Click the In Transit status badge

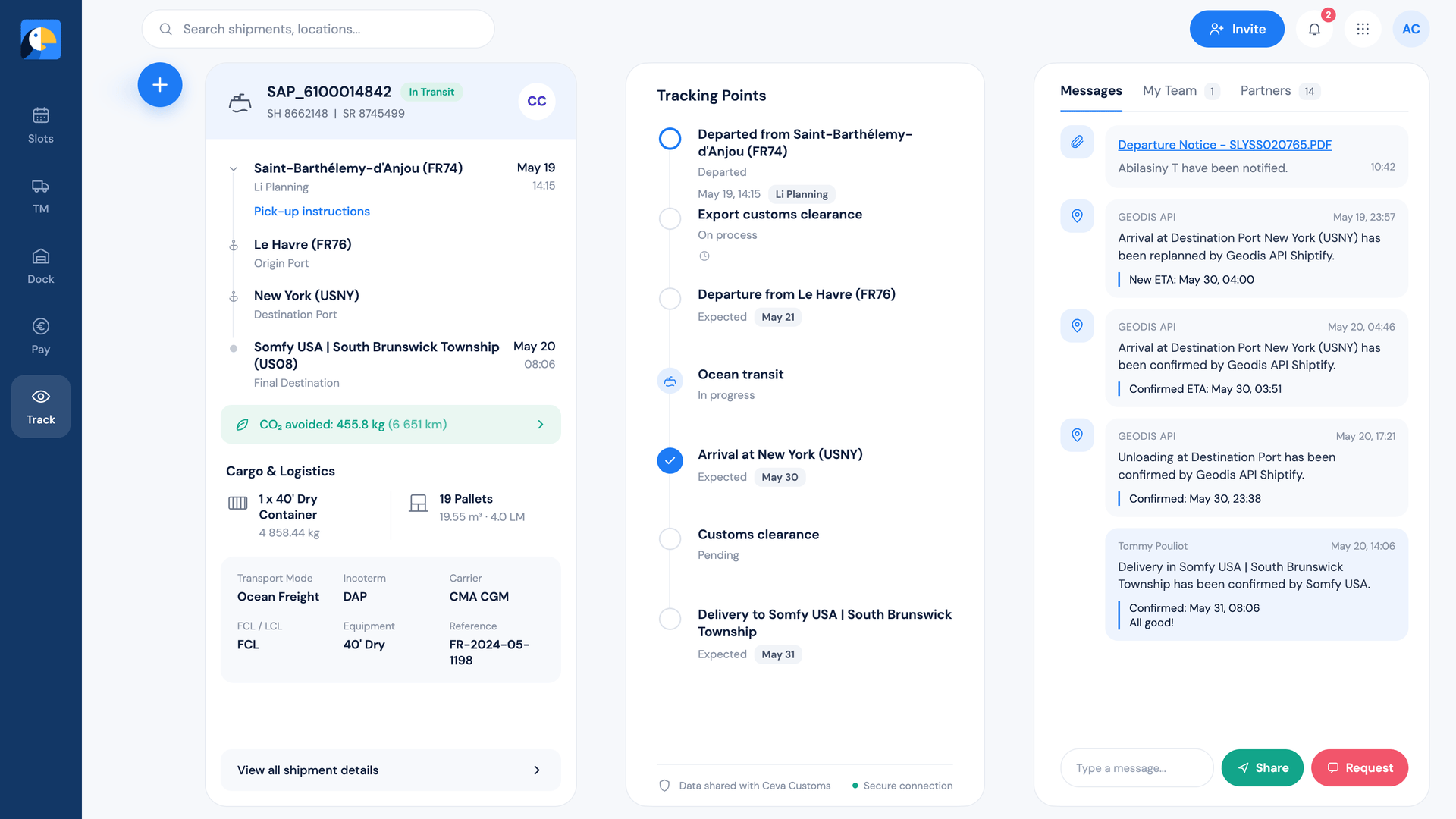pyautogui.click(x=431, y=92)
